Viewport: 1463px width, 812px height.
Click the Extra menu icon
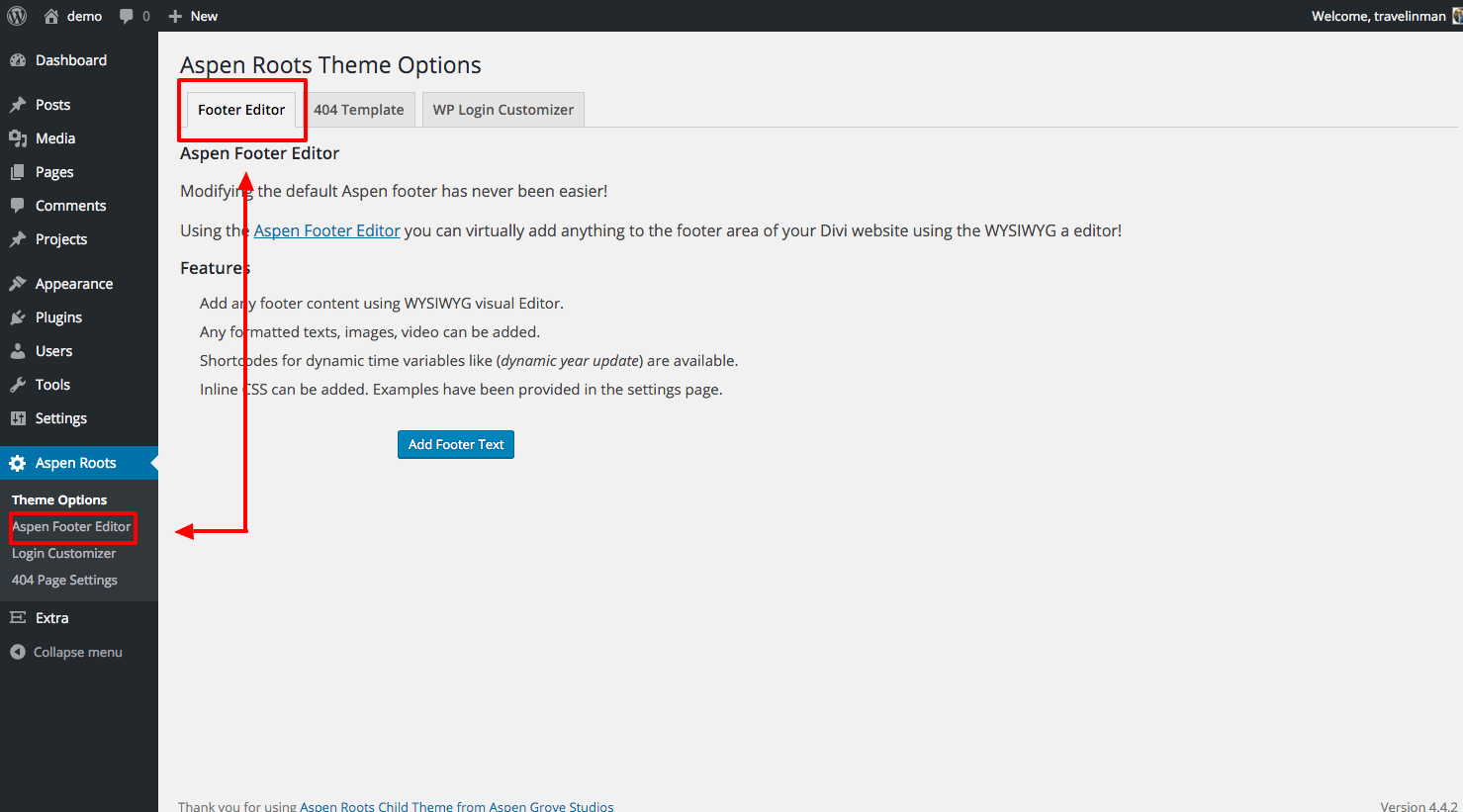tap(18, 618)
